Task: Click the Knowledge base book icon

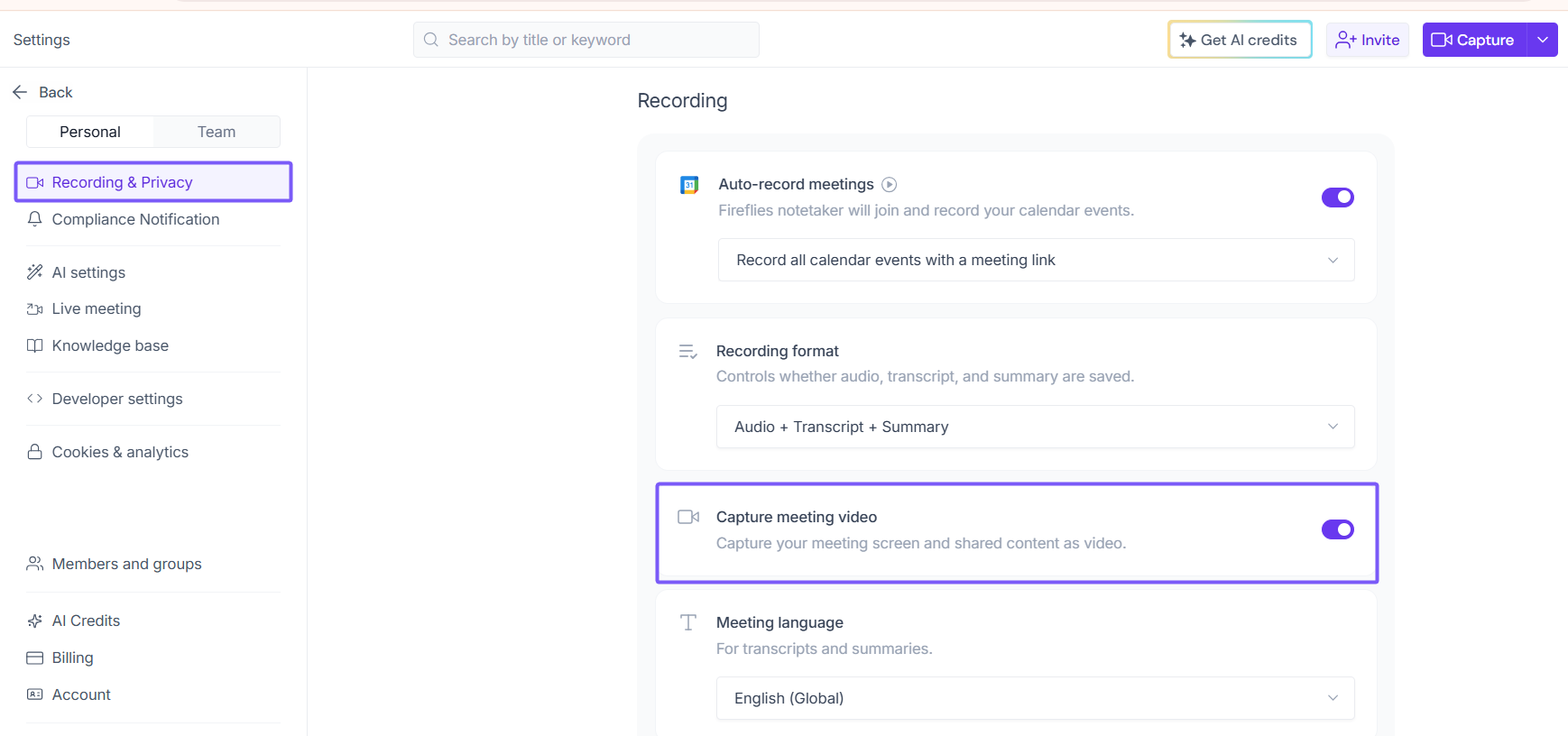Action: point(35,345)
